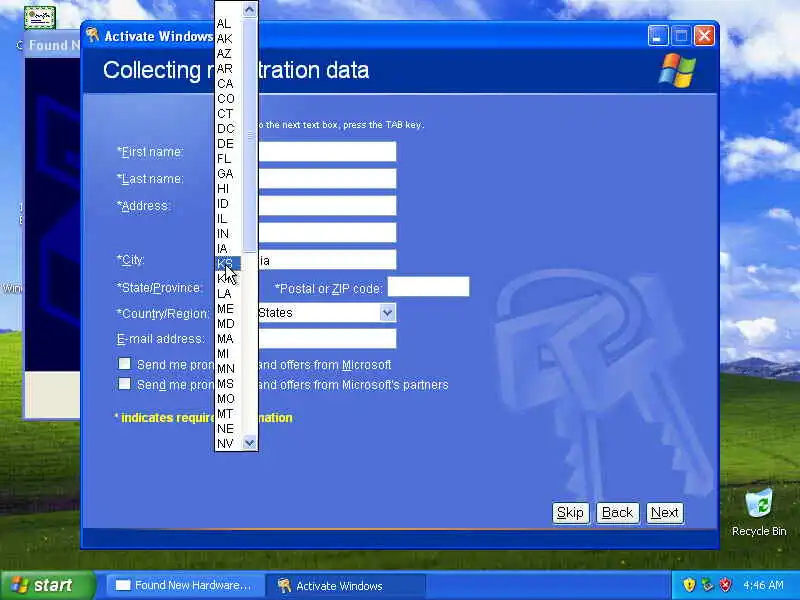Focus the first Address line field
This screenshot has width=800, height=600.
click(327, 206)
